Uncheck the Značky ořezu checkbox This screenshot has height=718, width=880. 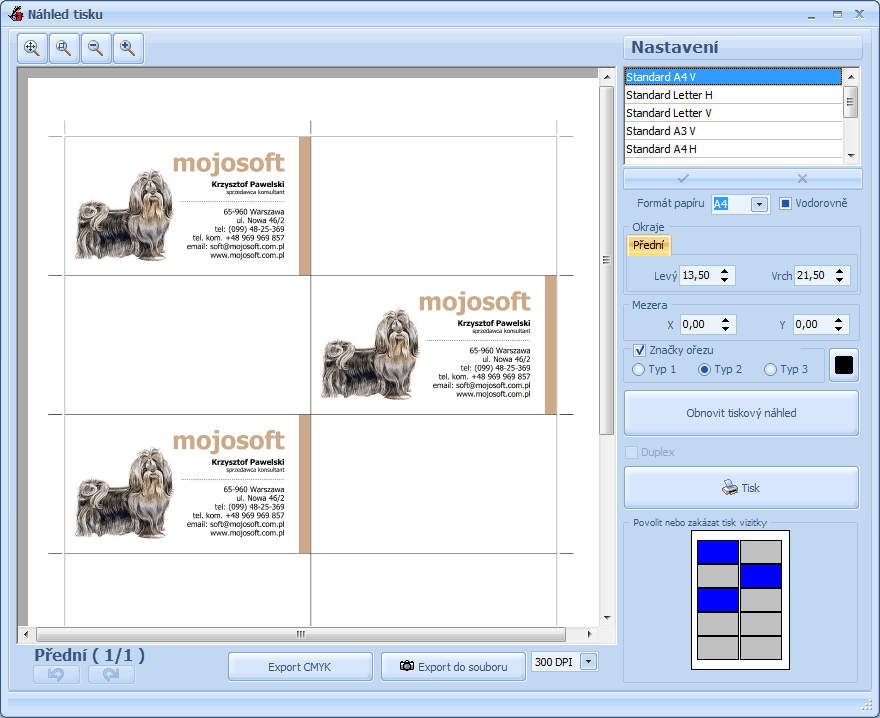(639, 350)
